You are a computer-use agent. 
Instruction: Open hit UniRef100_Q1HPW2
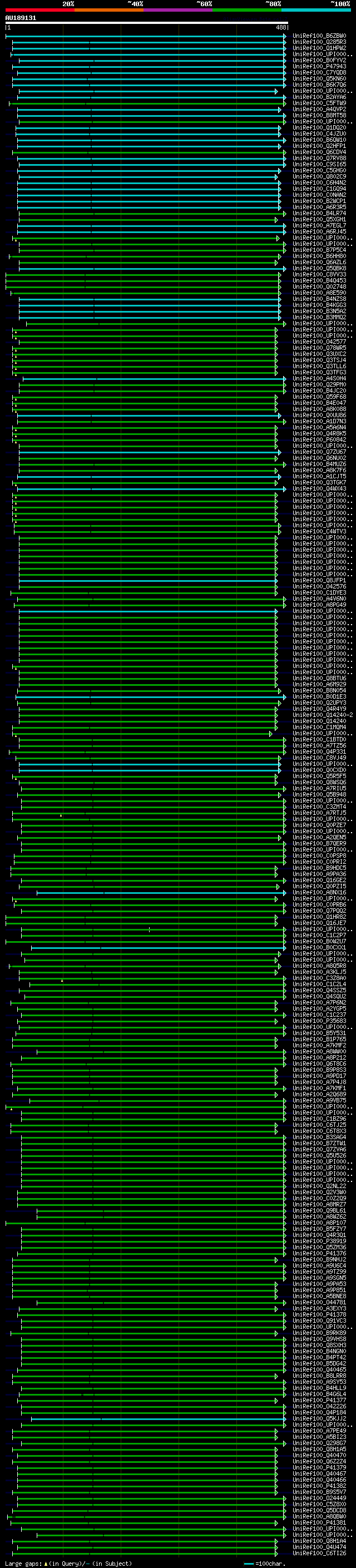[319, 48]
